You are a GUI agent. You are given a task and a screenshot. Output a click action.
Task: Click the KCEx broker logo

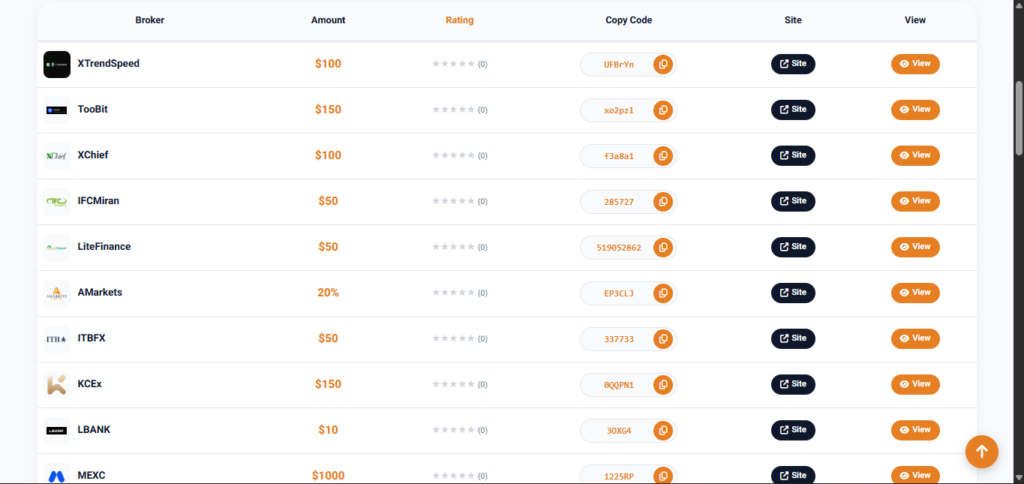click(x=57, y=384)
